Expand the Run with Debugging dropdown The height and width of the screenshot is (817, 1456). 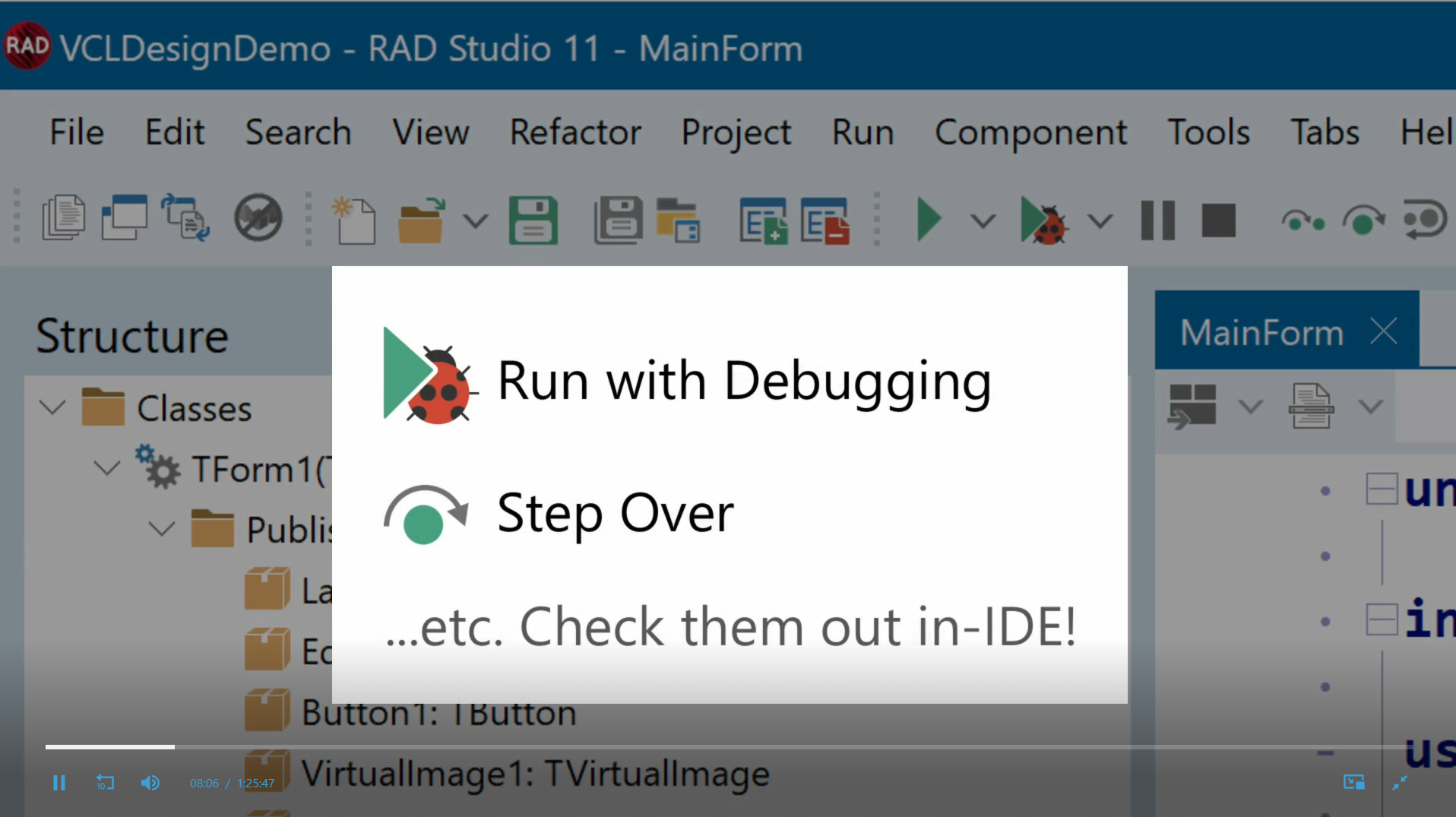click(x=1100, y=221)
